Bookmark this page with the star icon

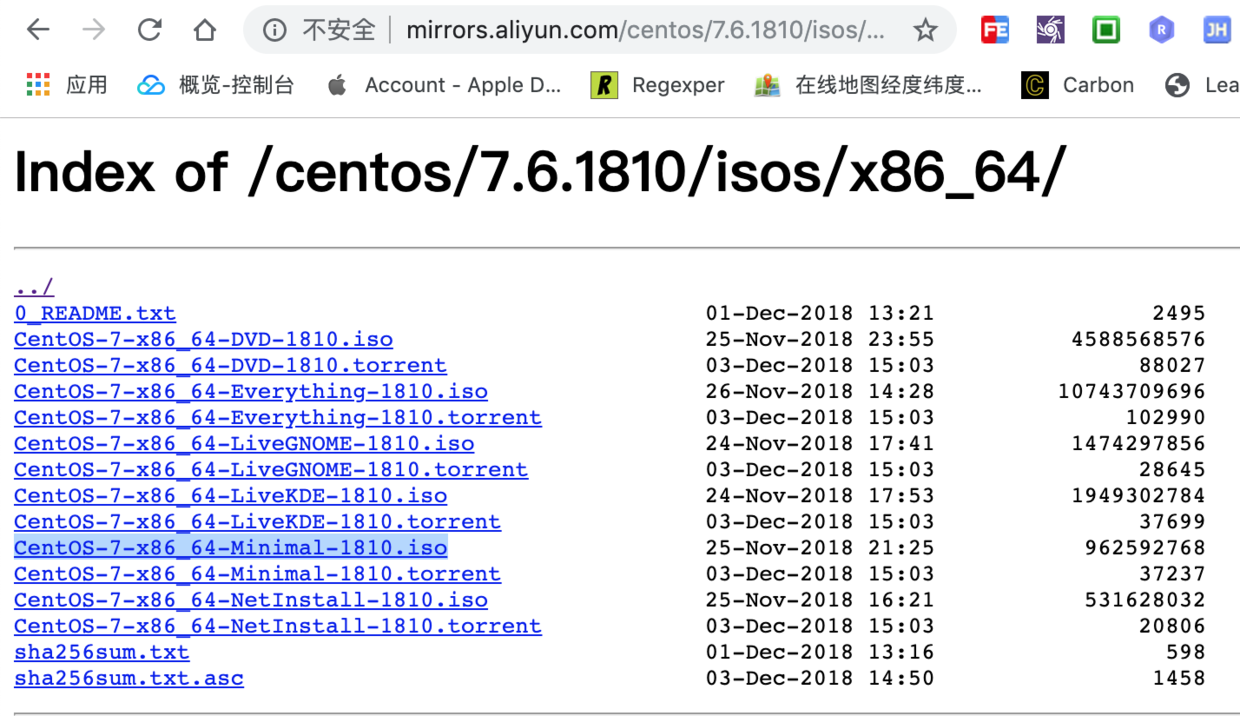pyautogui.click(x=925, y=30)
